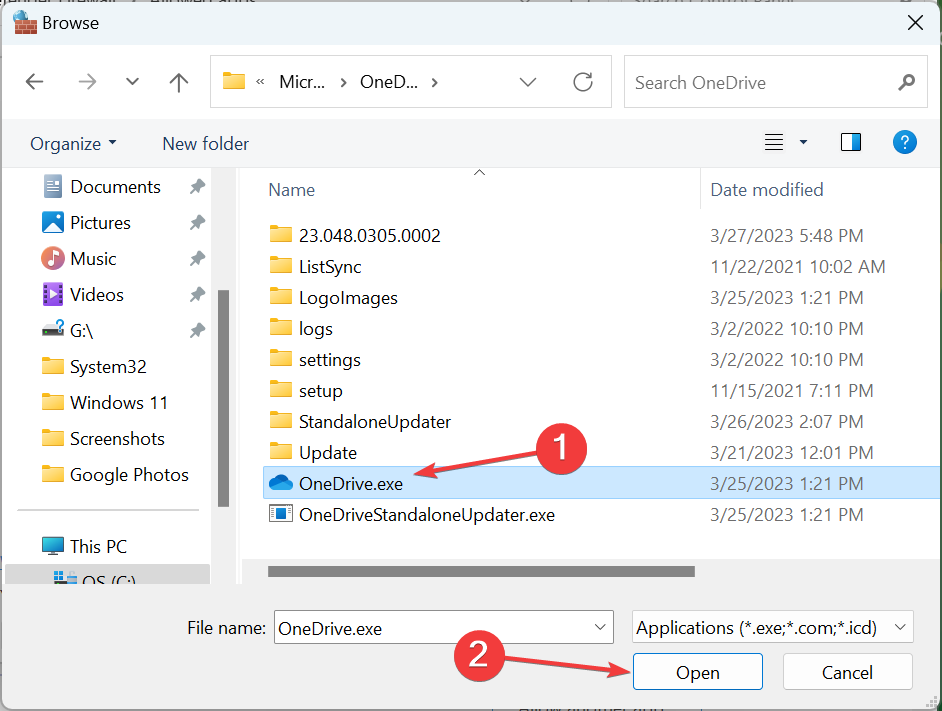Close the Browse dialog
Image resolution: width=942 pixels, height=711 pixels.
tap(915, 23)
